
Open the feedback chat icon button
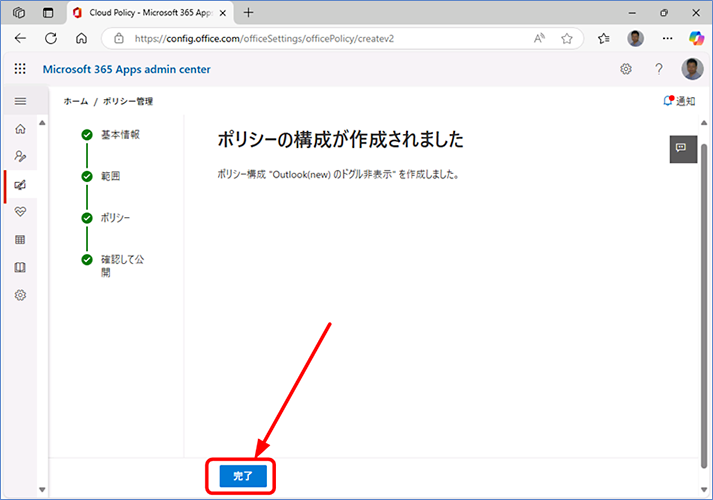click(x=683, y=149)
